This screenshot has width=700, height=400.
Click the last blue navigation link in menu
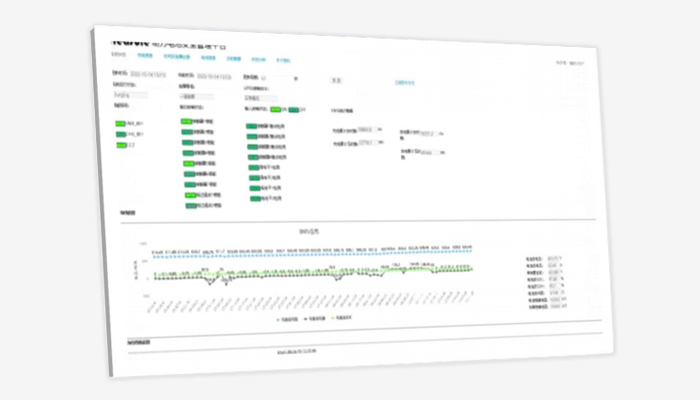point(283,60)
